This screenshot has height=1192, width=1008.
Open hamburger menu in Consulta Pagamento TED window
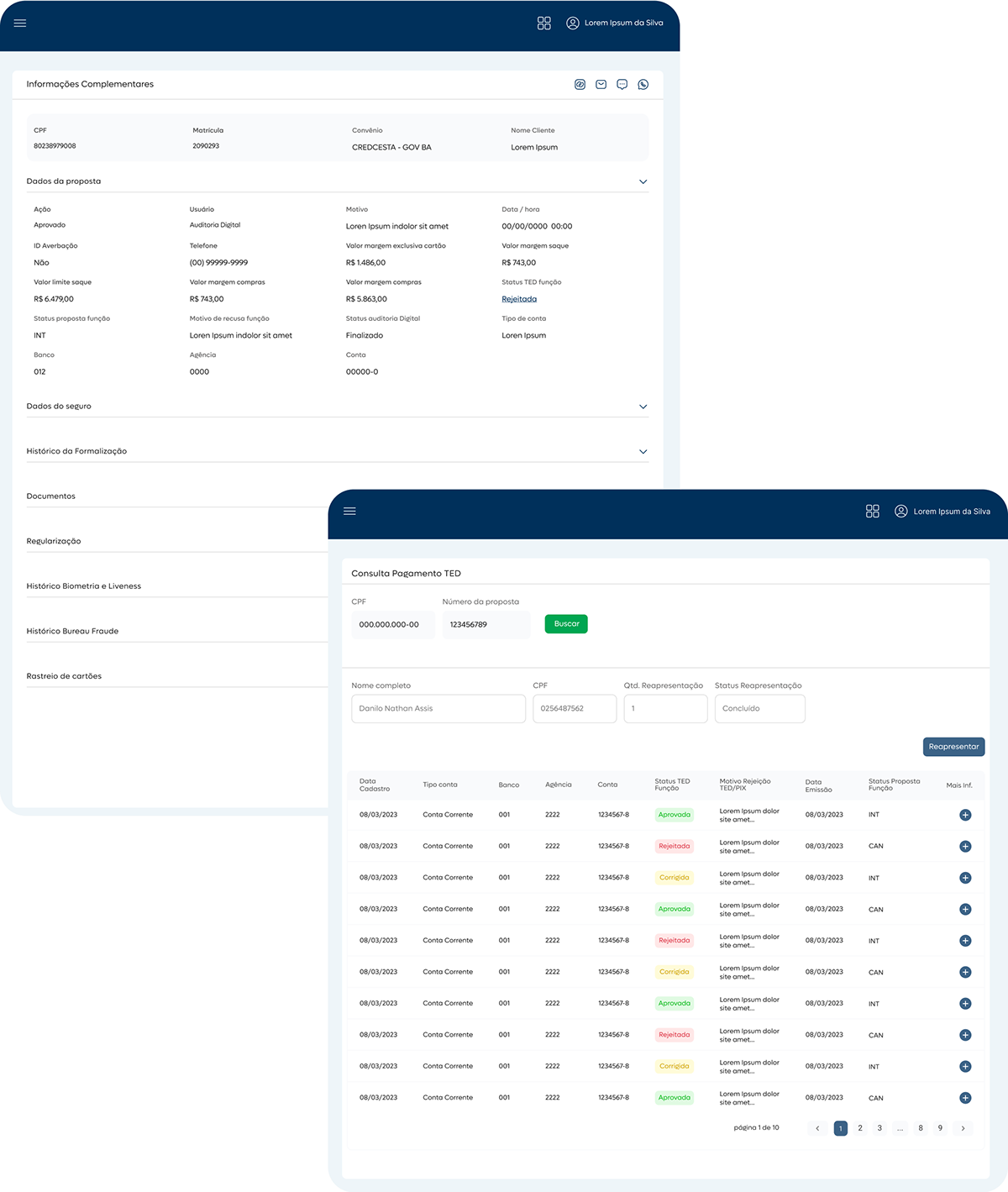point(350,511)
